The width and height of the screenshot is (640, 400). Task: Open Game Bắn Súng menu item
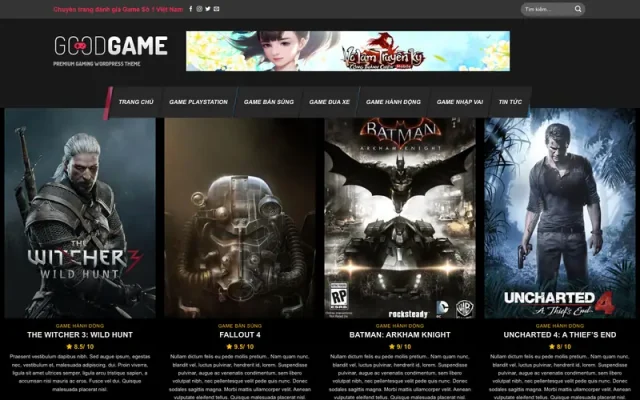[269, 102]
